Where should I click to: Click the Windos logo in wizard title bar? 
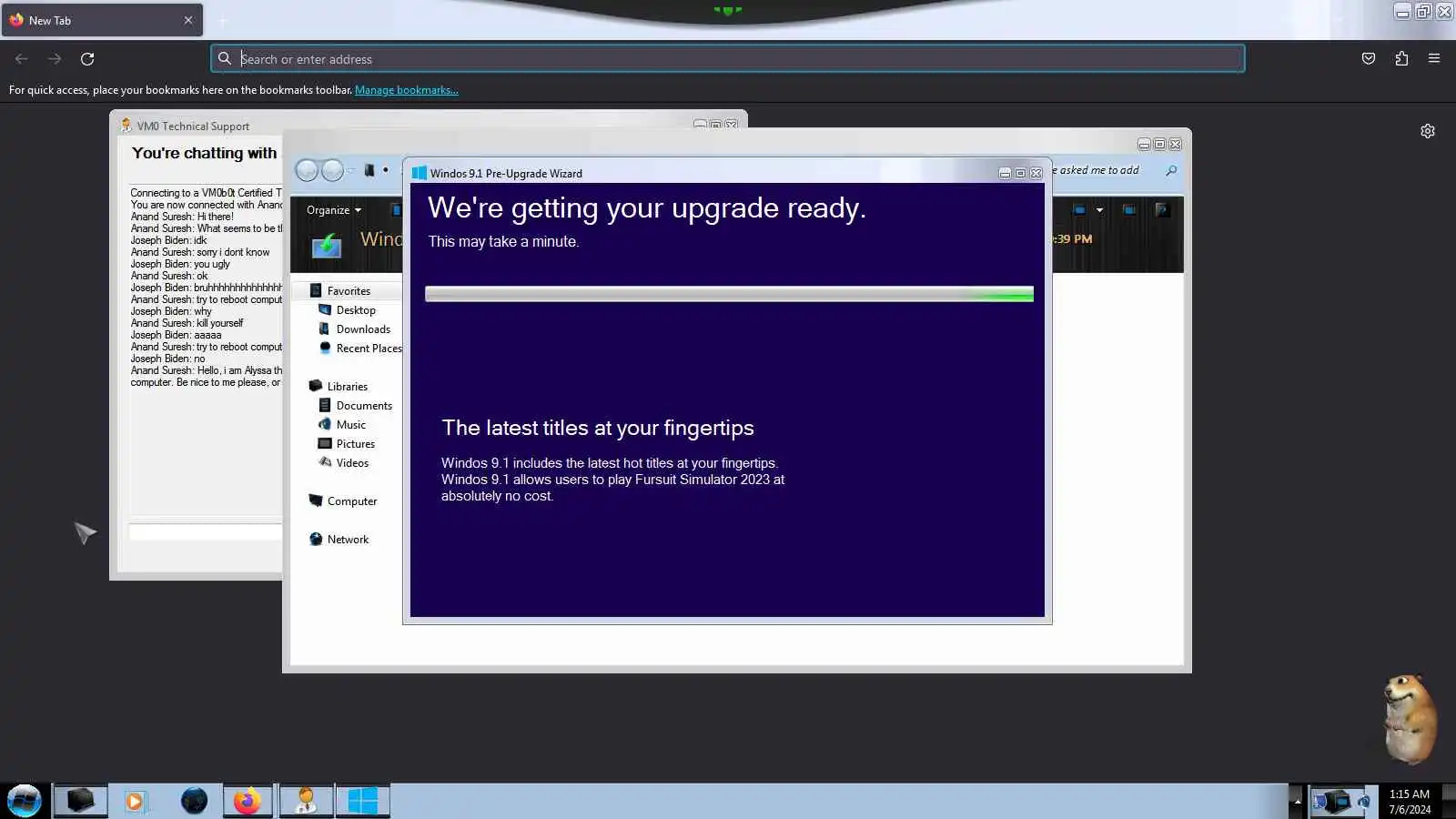coord(420,173)
